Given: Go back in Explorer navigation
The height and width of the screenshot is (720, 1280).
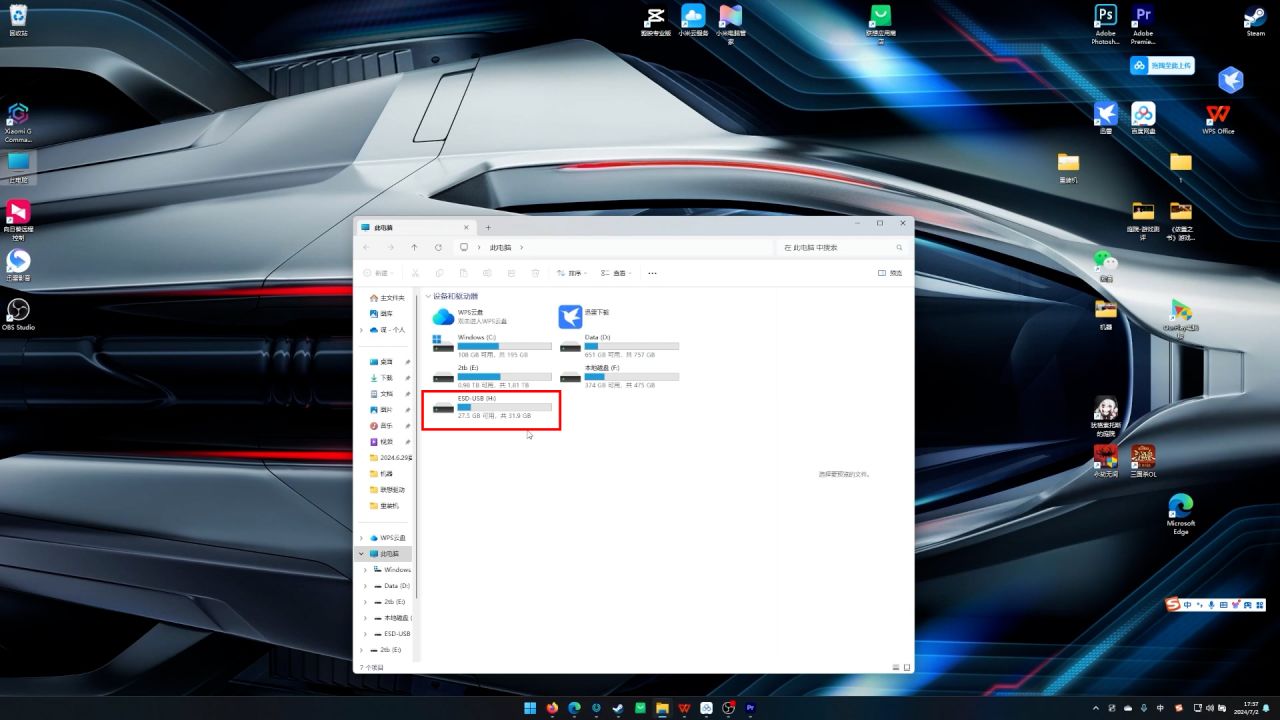Looking at the screenshot, I should click(x=366, y=247).
